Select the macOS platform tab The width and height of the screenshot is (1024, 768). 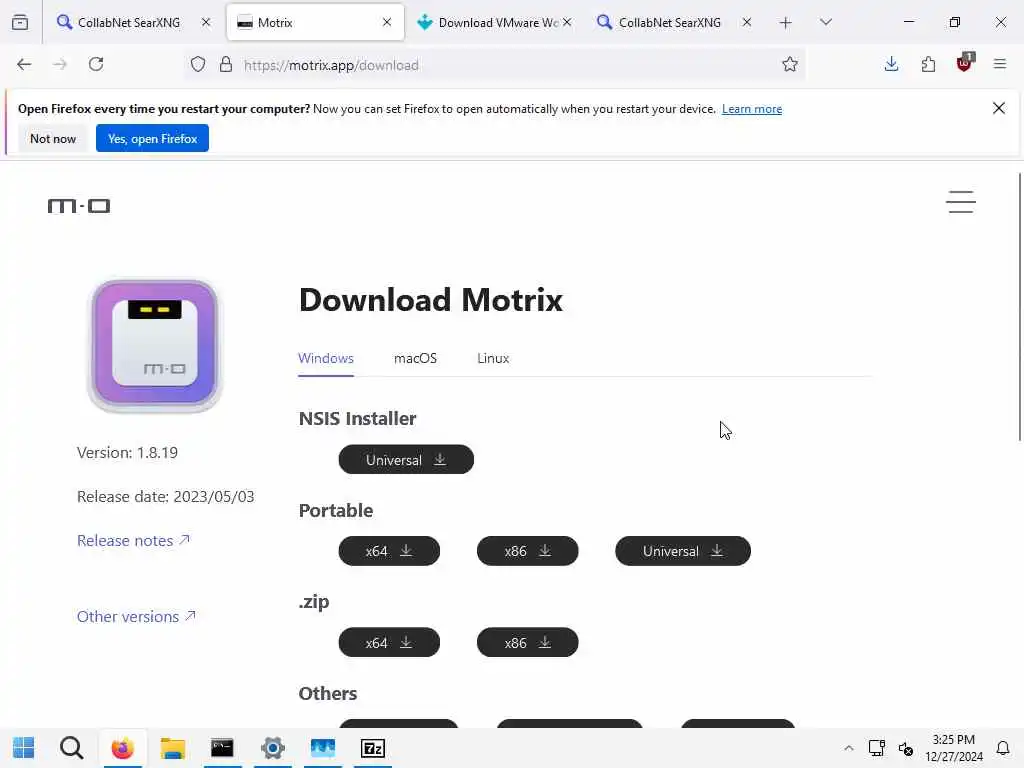(x=415, y=359)
